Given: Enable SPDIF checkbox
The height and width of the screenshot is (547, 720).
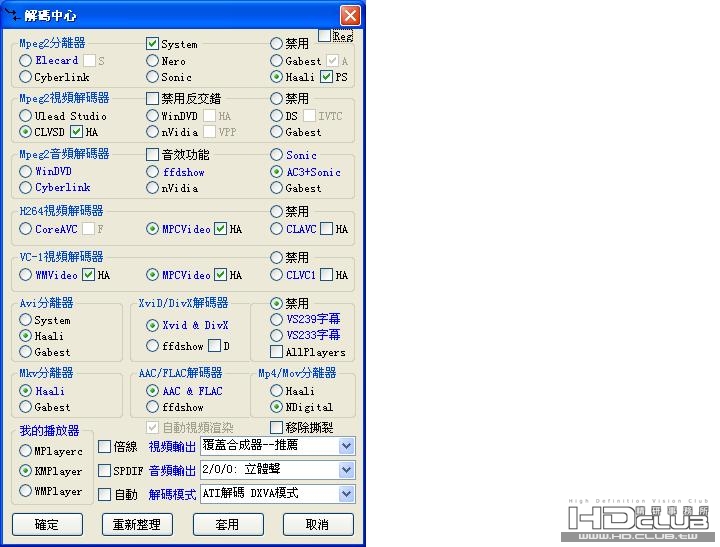Looking at the screenshot, I should pyautogui.click(x=105, y=470).
